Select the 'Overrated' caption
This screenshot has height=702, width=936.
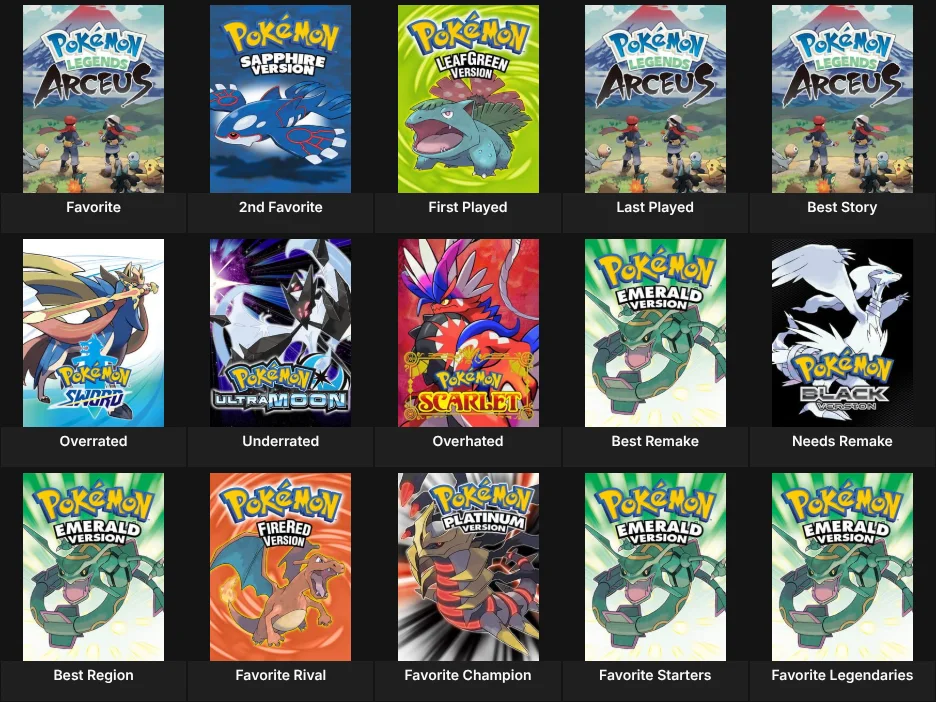[x=93, y=441]
